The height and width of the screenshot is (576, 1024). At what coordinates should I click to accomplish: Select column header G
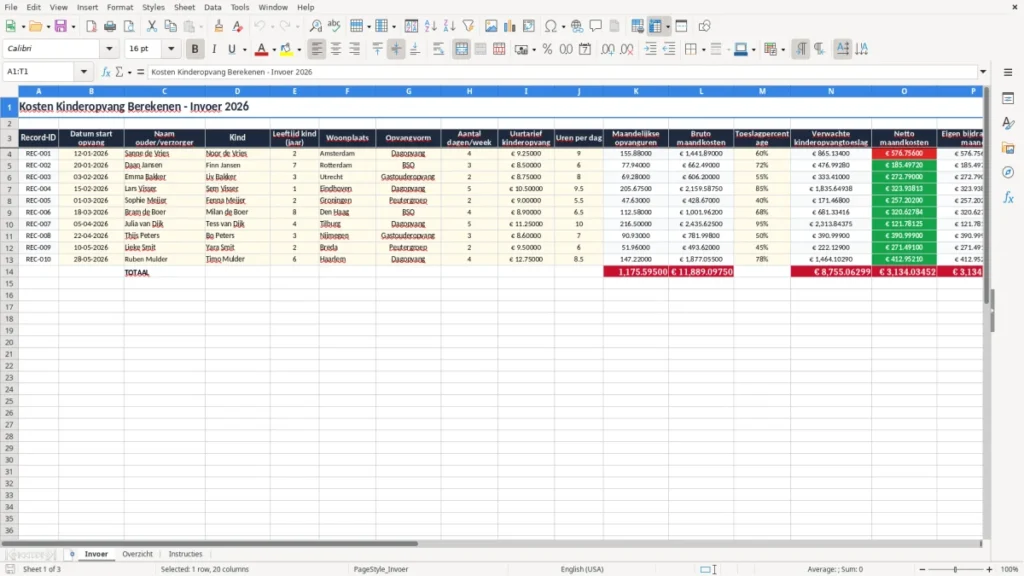tap(408, 91)
